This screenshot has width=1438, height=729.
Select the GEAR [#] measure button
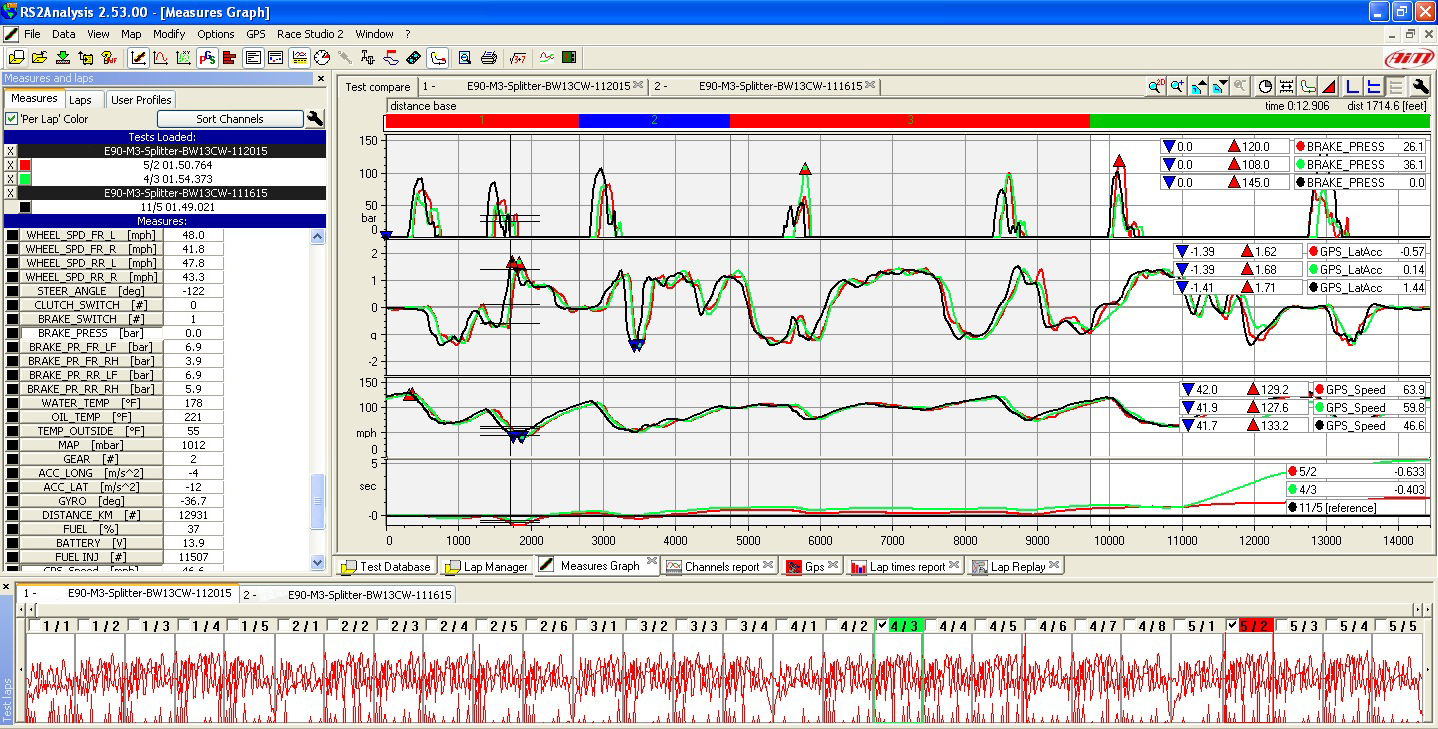pyautogui.click(x=91, y=459)
